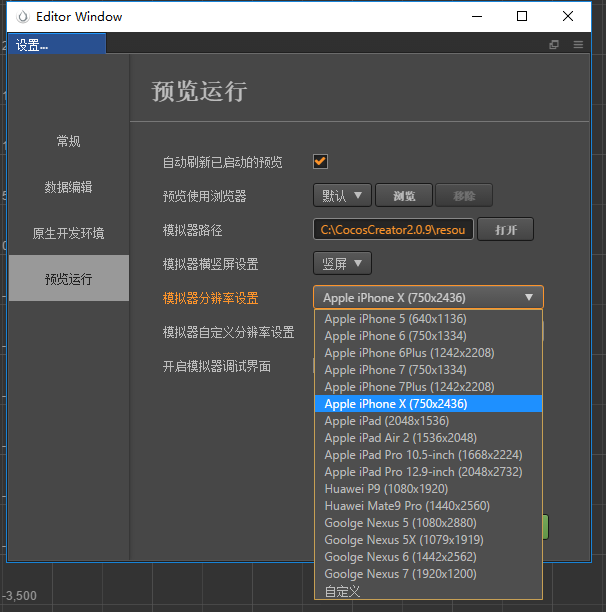Click the panel popout icon
Screen dimensions: 606x612
pos(554,44)
